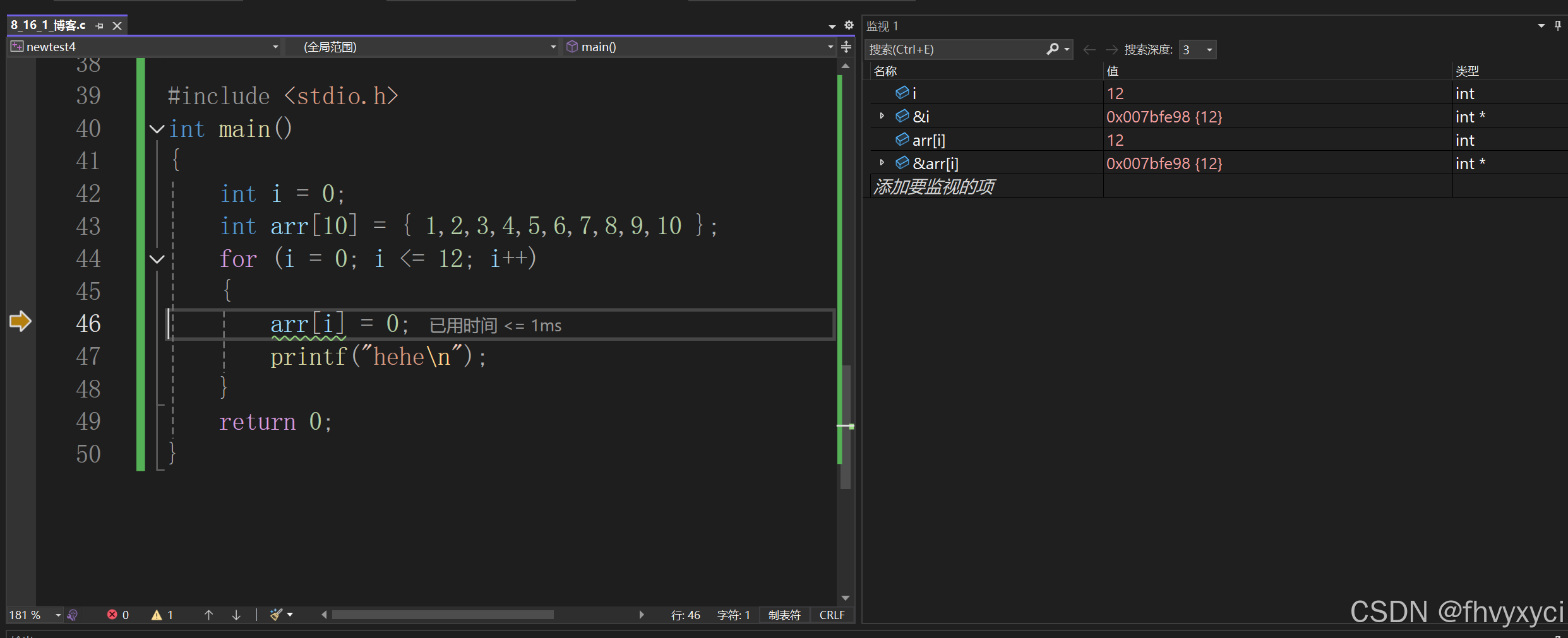Open the code cleanup dropdown arrow

tap(290, 615)
